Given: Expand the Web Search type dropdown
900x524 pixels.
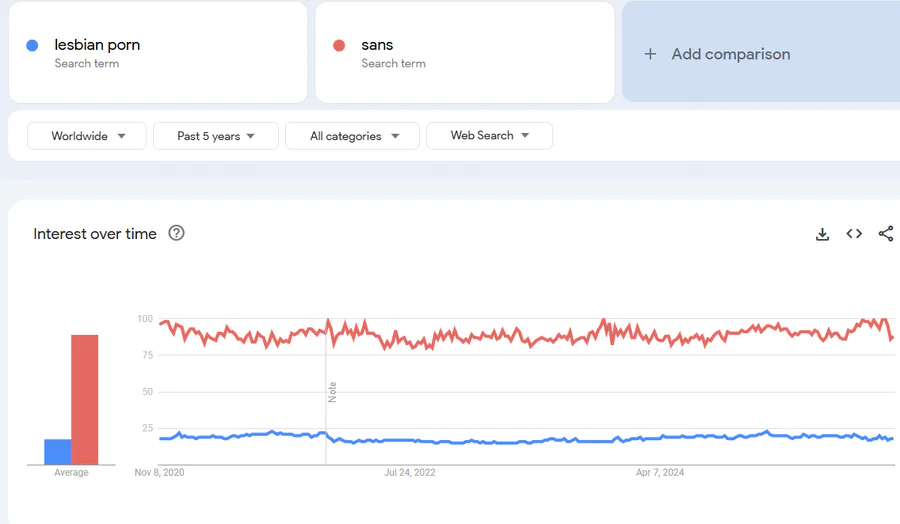Looking at the screenshot, I should point(489,136).
